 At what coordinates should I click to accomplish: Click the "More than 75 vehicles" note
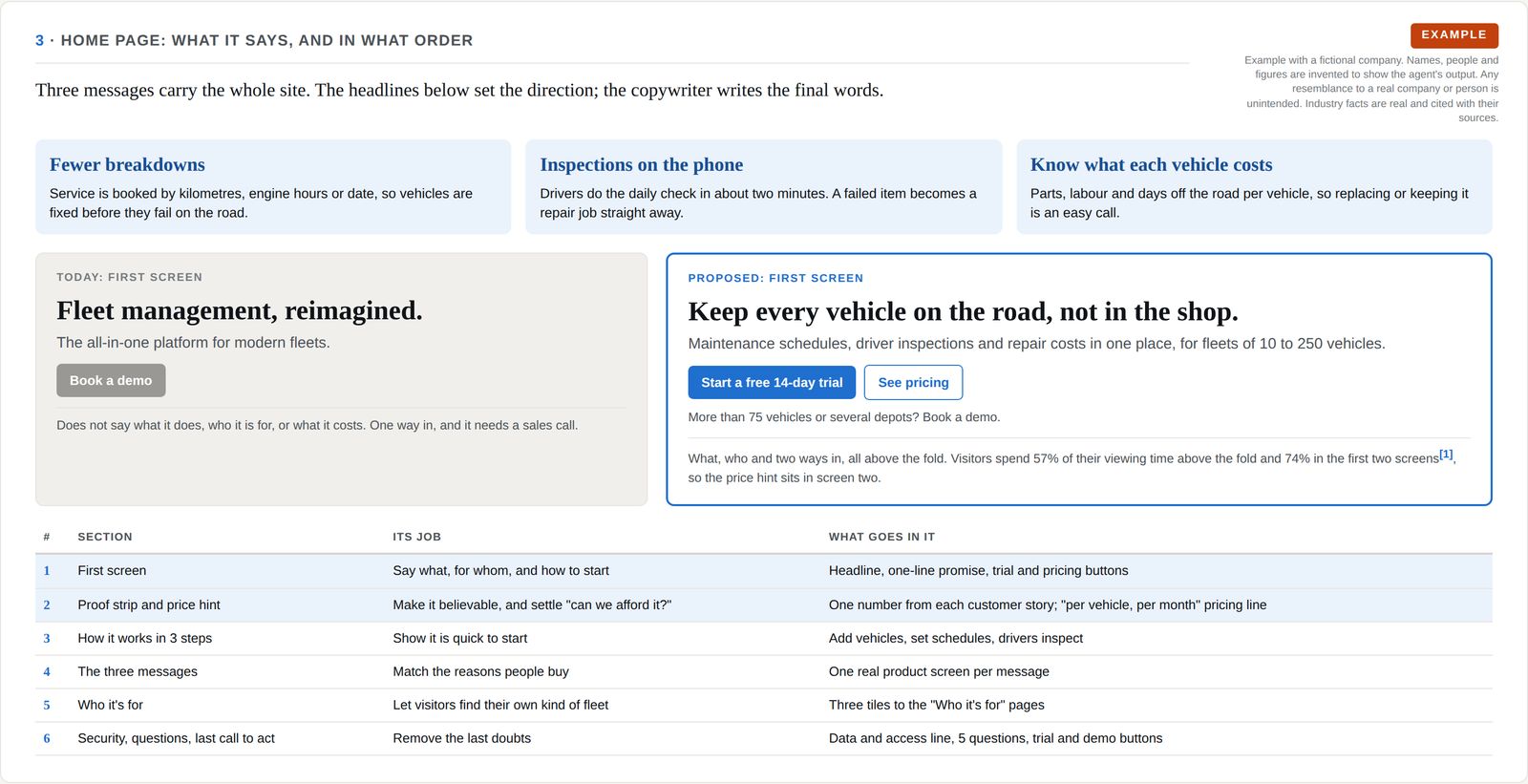[844, 417]
